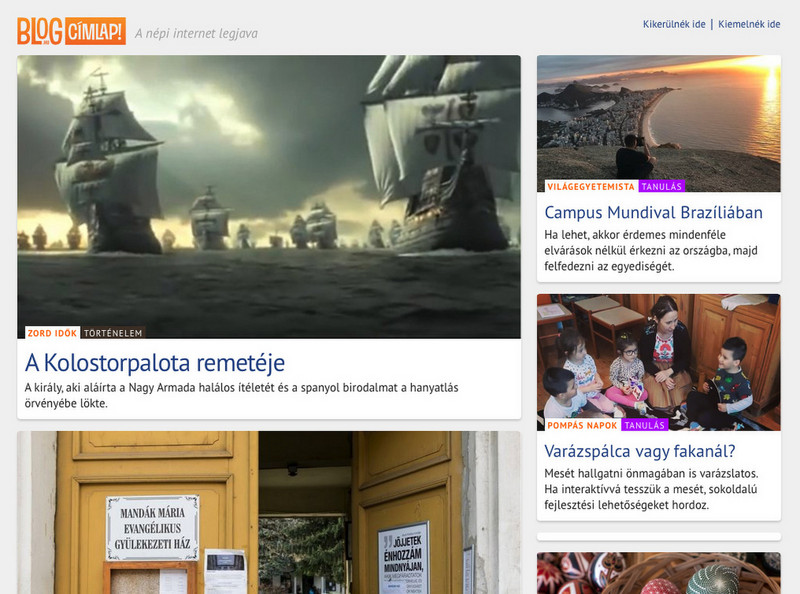Open headline 'Campus Mundival Brazíliában'
This screenshot has height=594, width=800.
[653, 212]
